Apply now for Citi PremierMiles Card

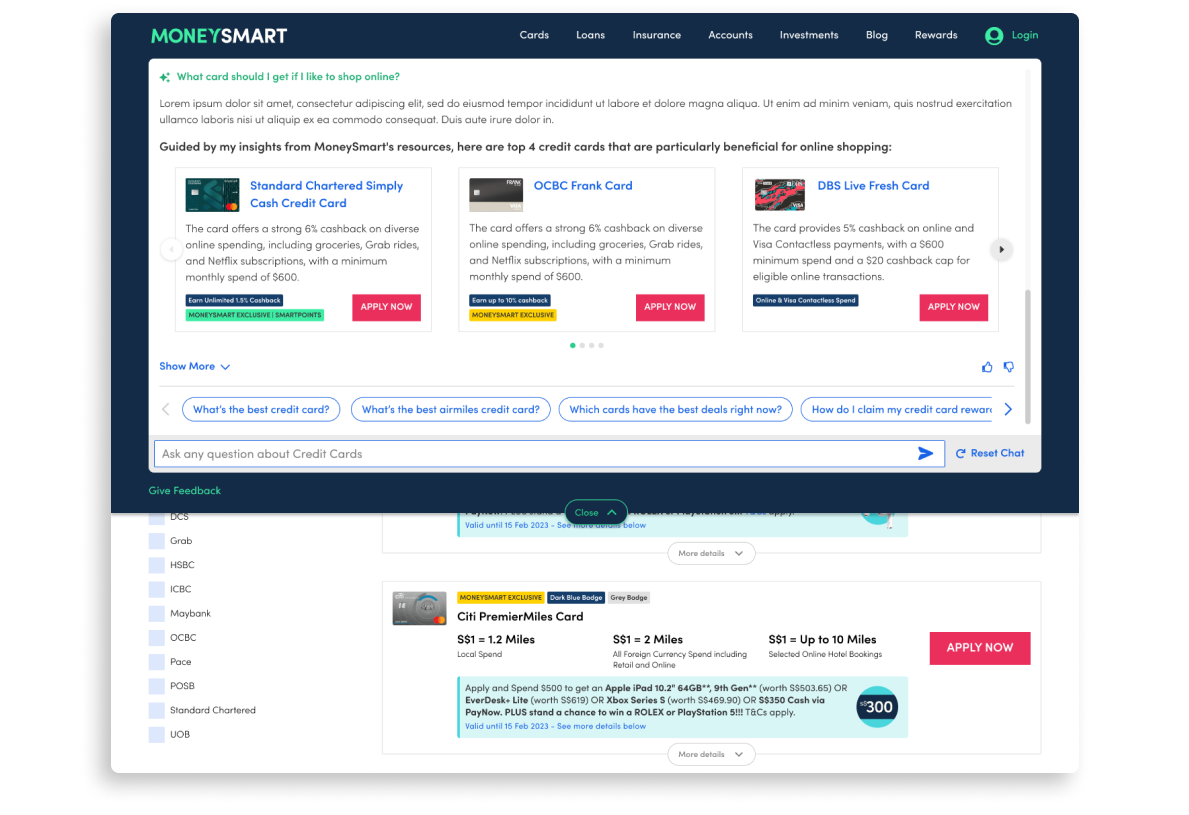tap(980, 648)
